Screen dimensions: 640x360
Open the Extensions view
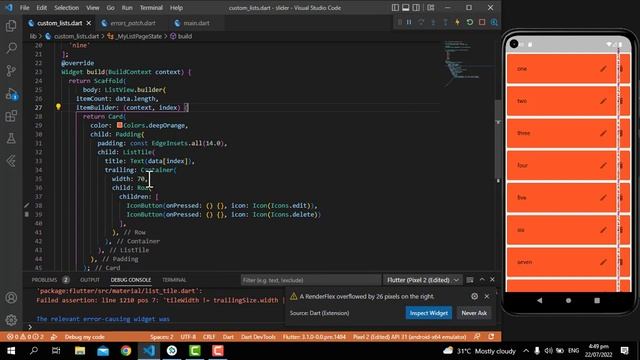click(x=11, y=116)
